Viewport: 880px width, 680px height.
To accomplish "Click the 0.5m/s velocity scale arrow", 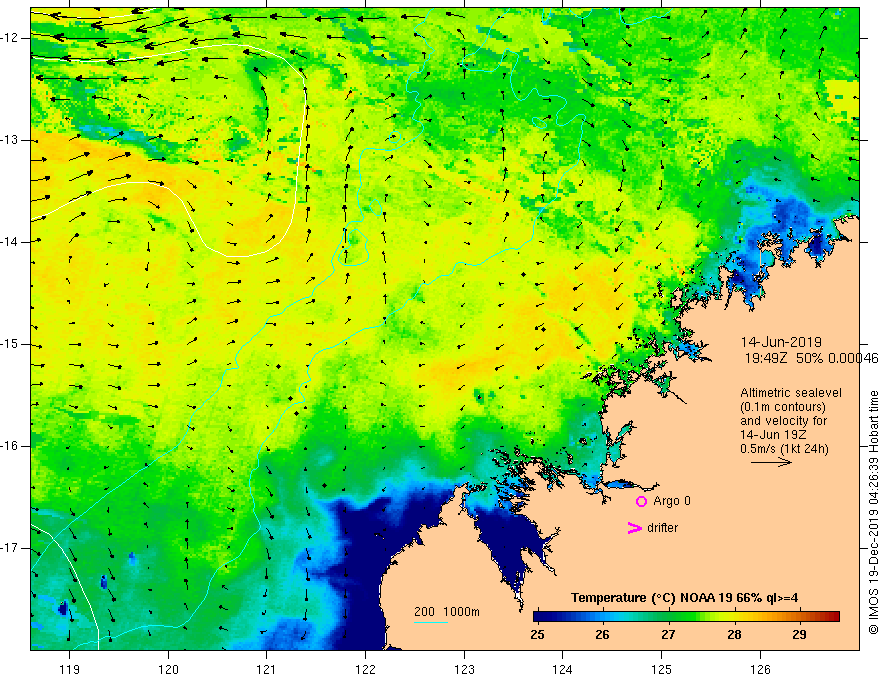I will click(771, 462).
